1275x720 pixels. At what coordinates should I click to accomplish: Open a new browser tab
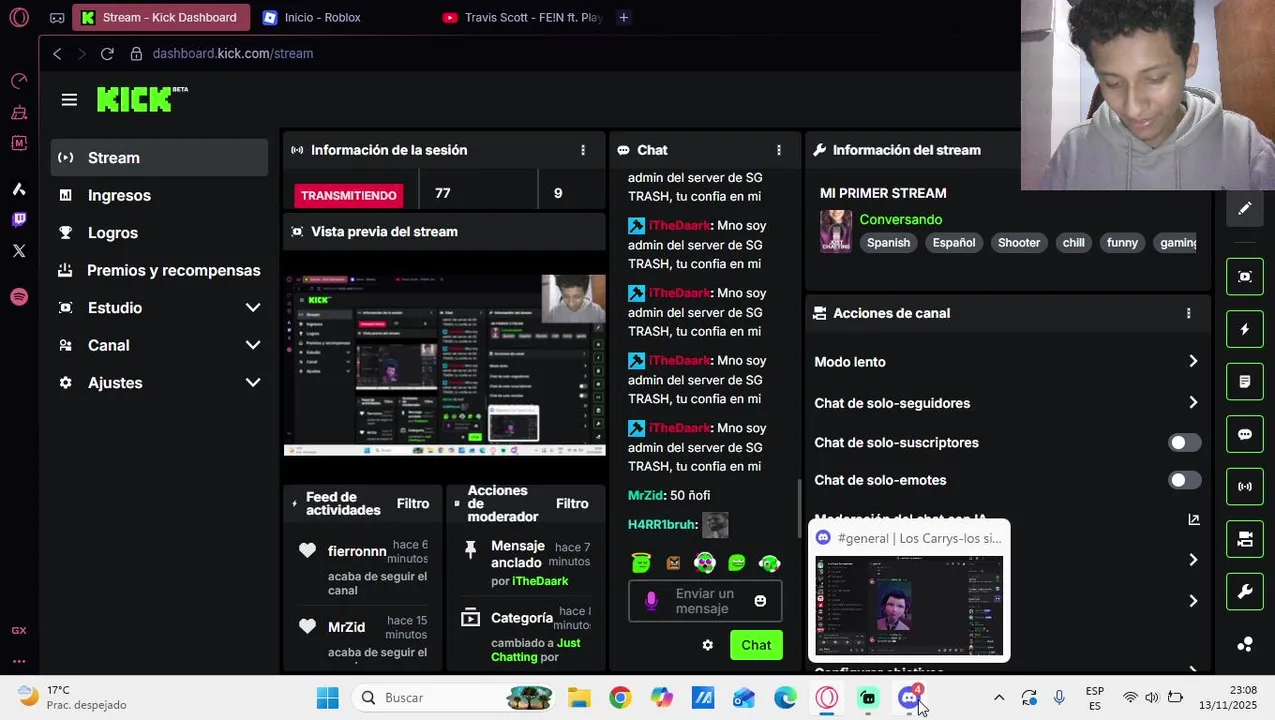[623, 17]
